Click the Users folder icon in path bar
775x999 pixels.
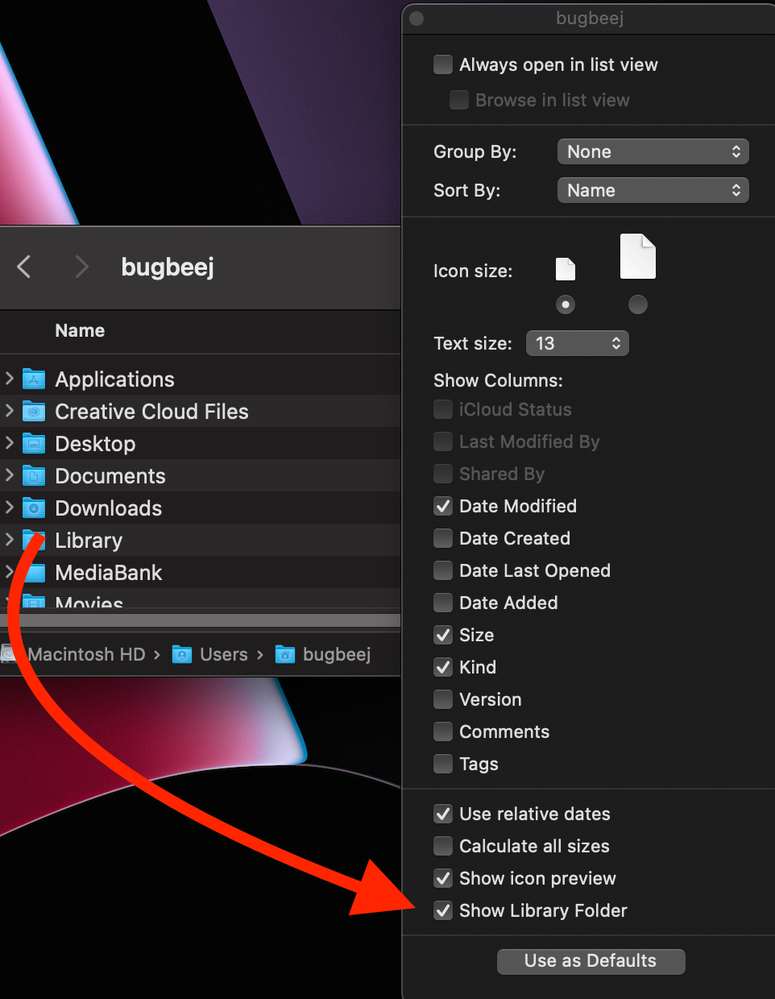[182, 654]
